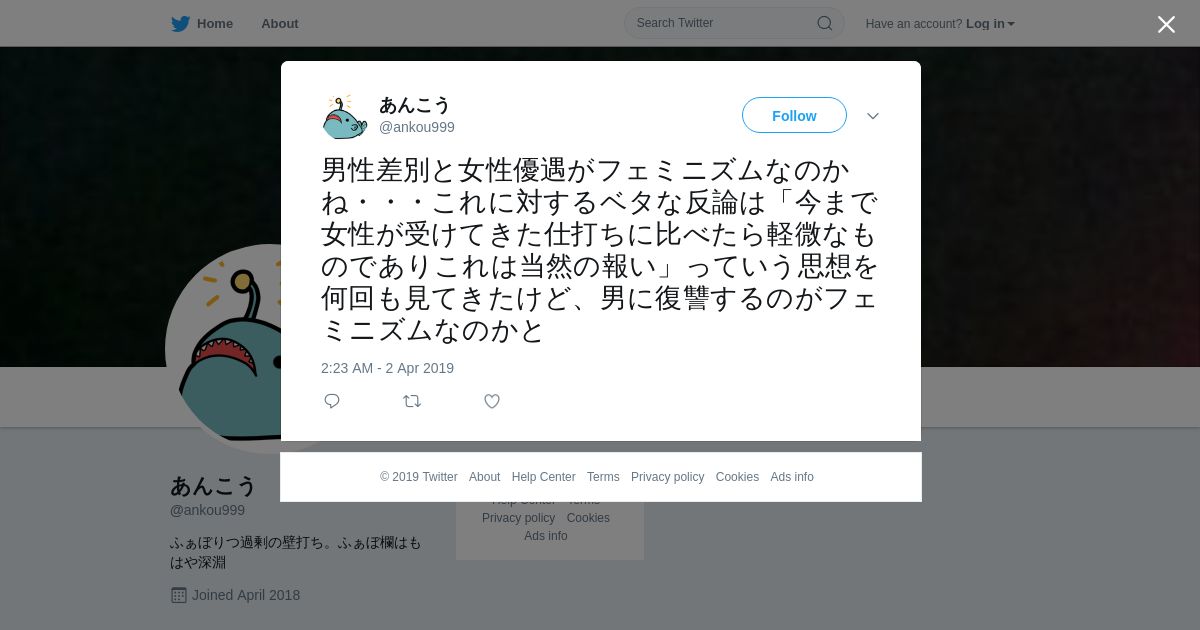The image size is (1200, 630).
Task: Click the Twitter bird logo icon
Action: pyautogui.click(x=180, y=24)
